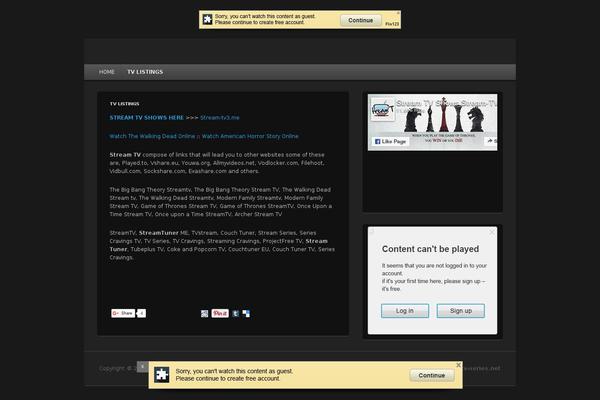This screenshot has width=600, height=400.
Task: Close the top yellow notification banner
Action: pos(398,13)
